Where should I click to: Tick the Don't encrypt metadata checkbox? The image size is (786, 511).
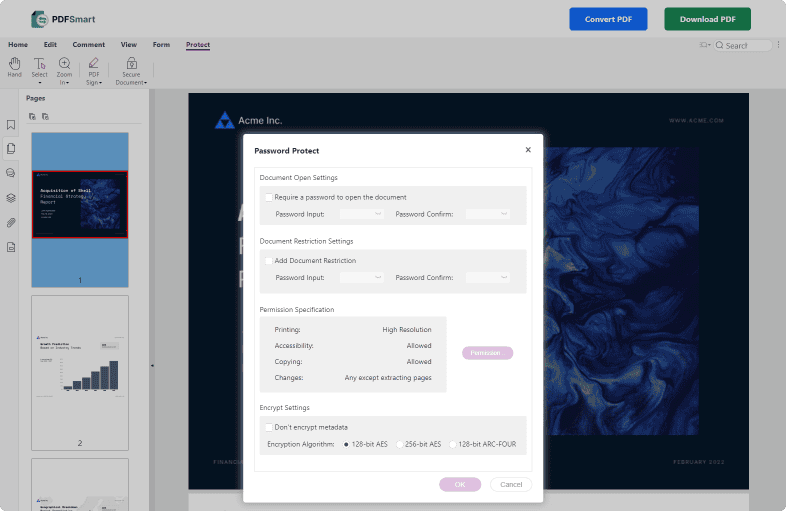[269, 427]
